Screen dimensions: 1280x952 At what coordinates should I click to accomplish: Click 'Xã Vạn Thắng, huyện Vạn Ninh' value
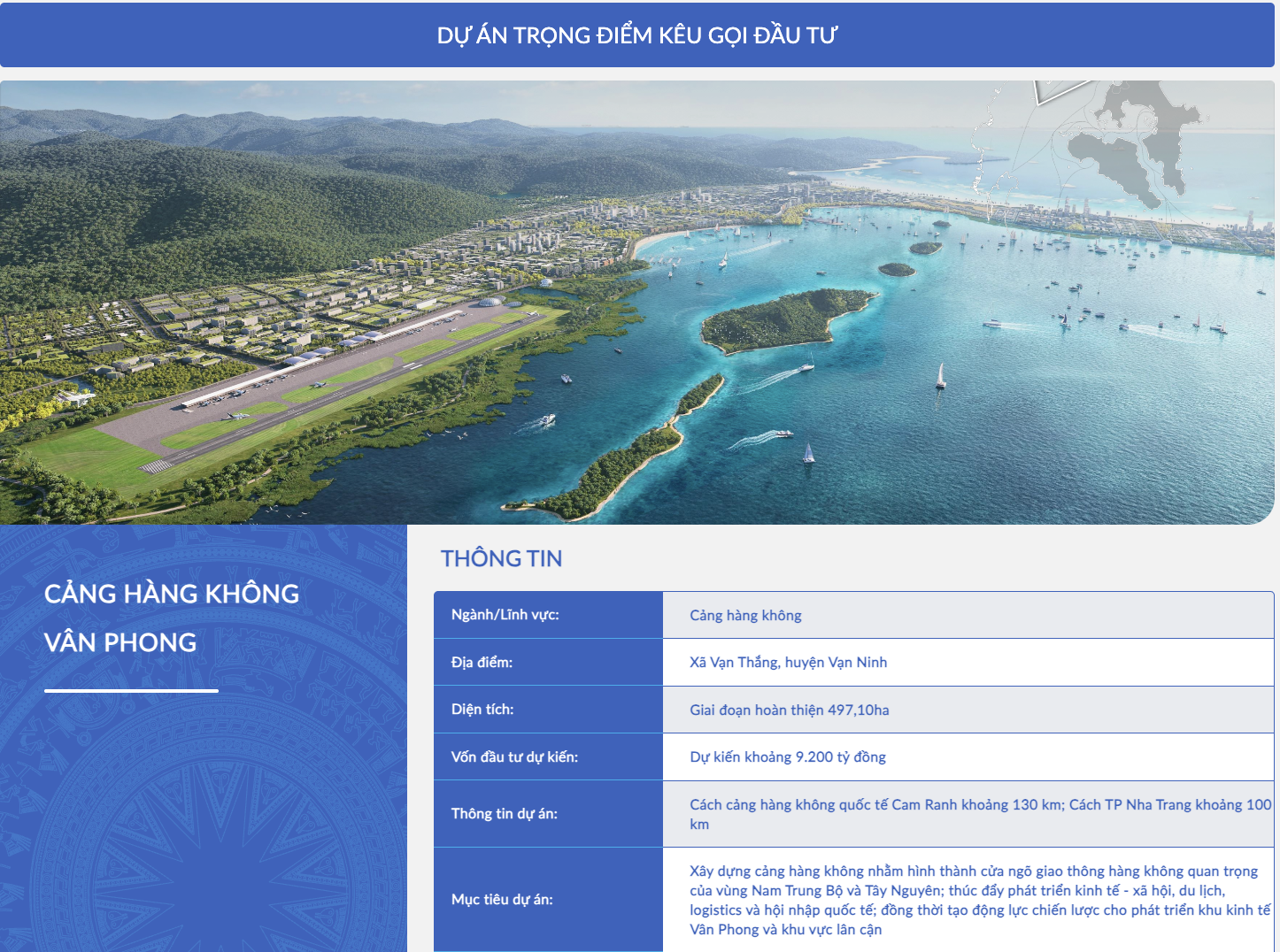pos(788,662)
